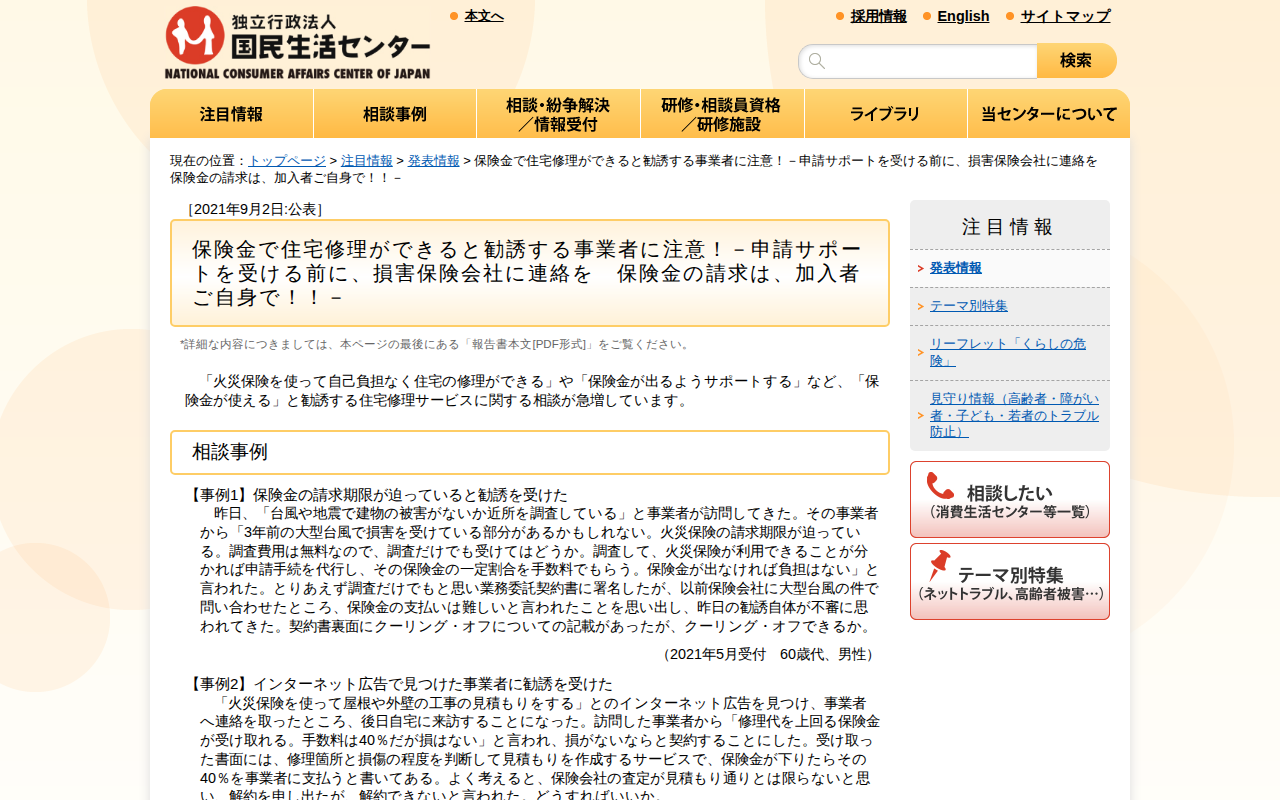
Task: Switch to the 相談事例 tab
Action: 394,114
